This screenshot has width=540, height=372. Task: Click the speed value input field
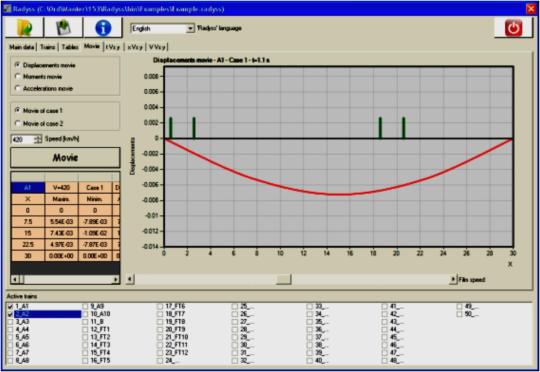23,139
